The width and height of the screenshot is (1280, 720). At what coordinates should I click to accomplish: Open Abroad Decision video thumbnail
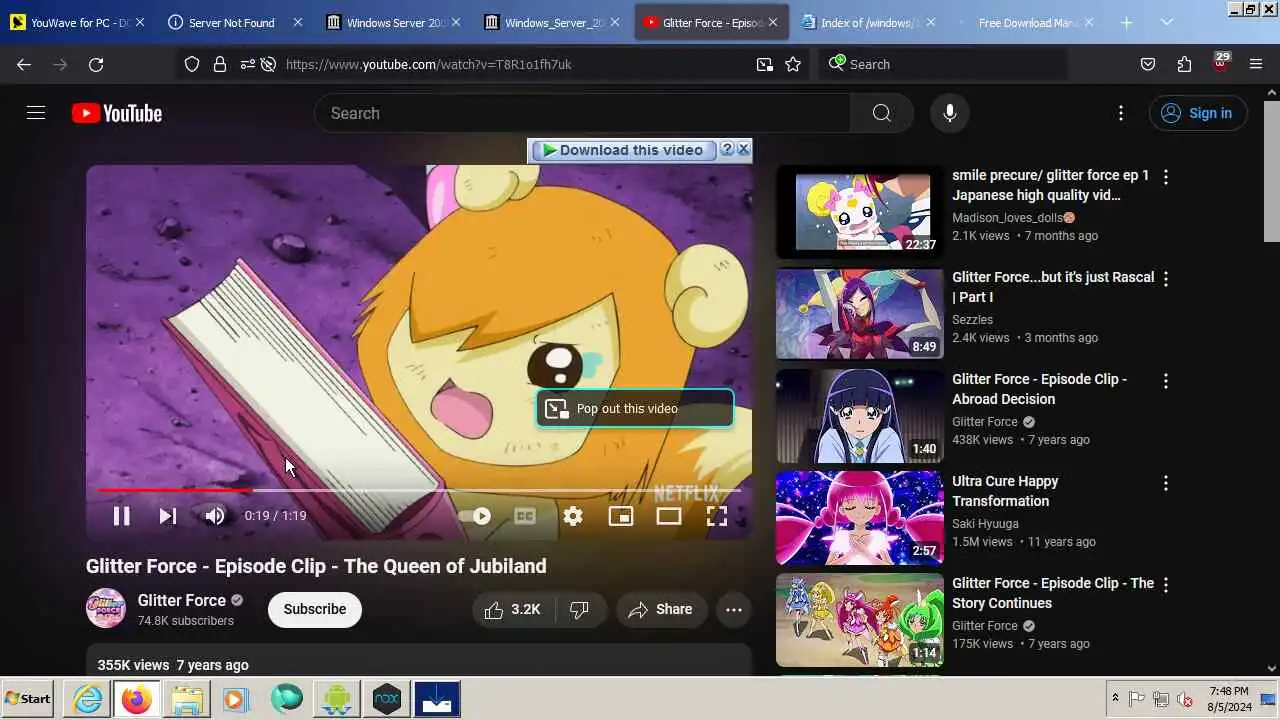pos(860,416)
